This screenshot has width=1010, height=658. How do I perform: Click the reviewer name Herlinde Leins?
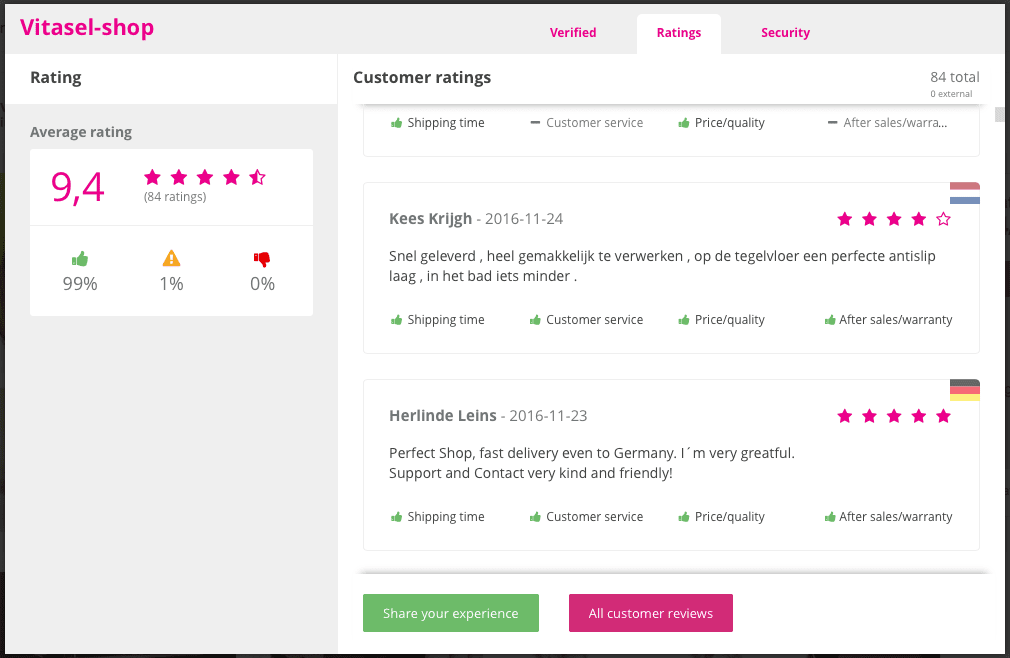point(442,416)
